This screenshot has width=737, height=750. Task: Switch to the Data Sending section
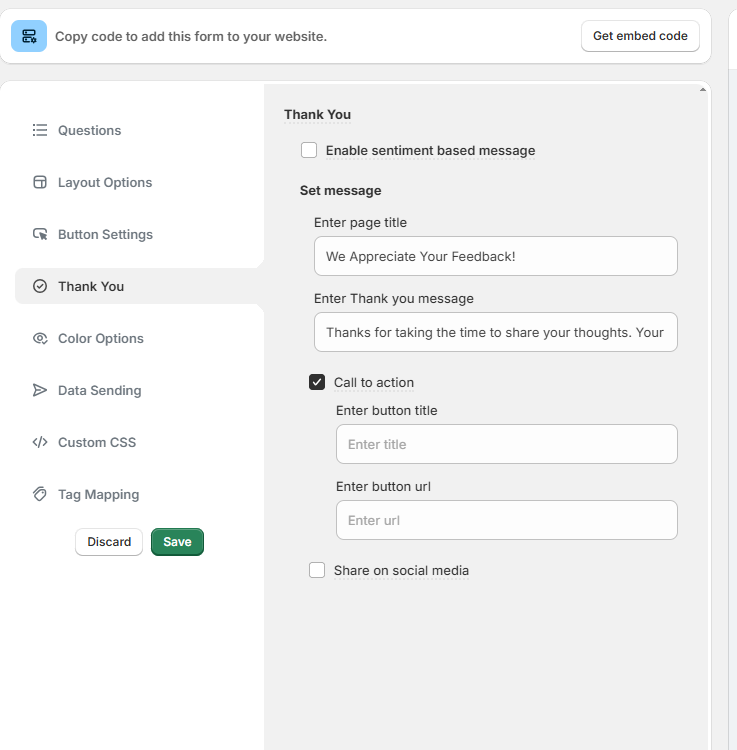(x=99, y=390)
